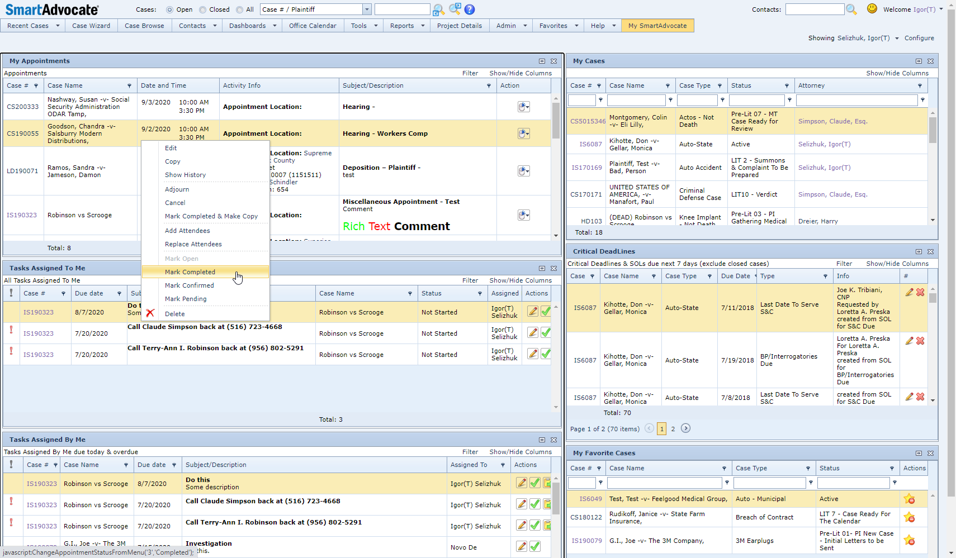Click the Case Name filter field in My Cases
Viewport: 956px width, 558px height.
click(x=636, y=100)
